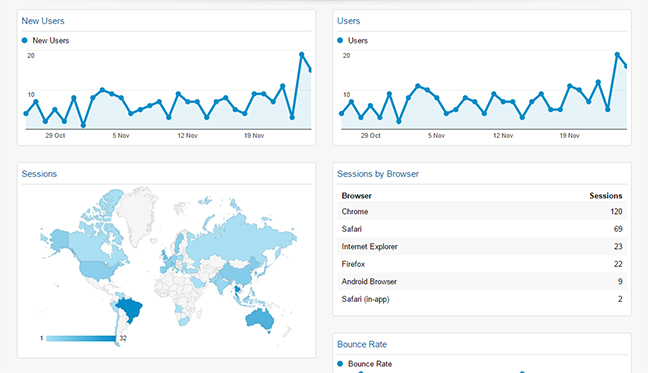Select the Chrome browser row

482,211
